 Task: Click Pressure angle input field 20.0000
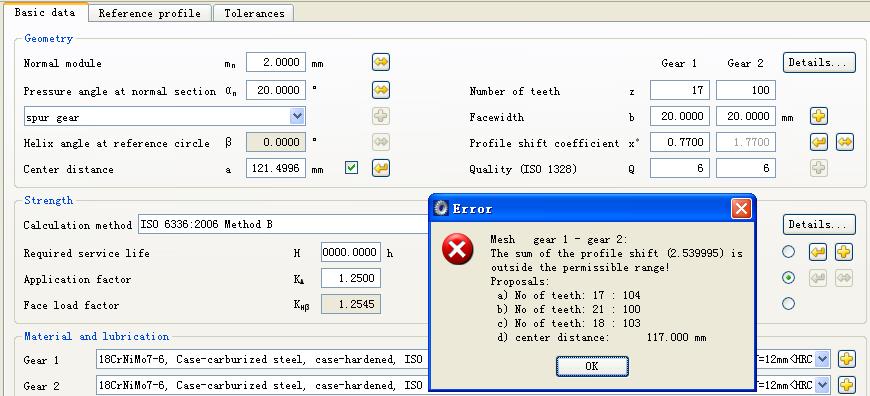(x=276, y=90)
